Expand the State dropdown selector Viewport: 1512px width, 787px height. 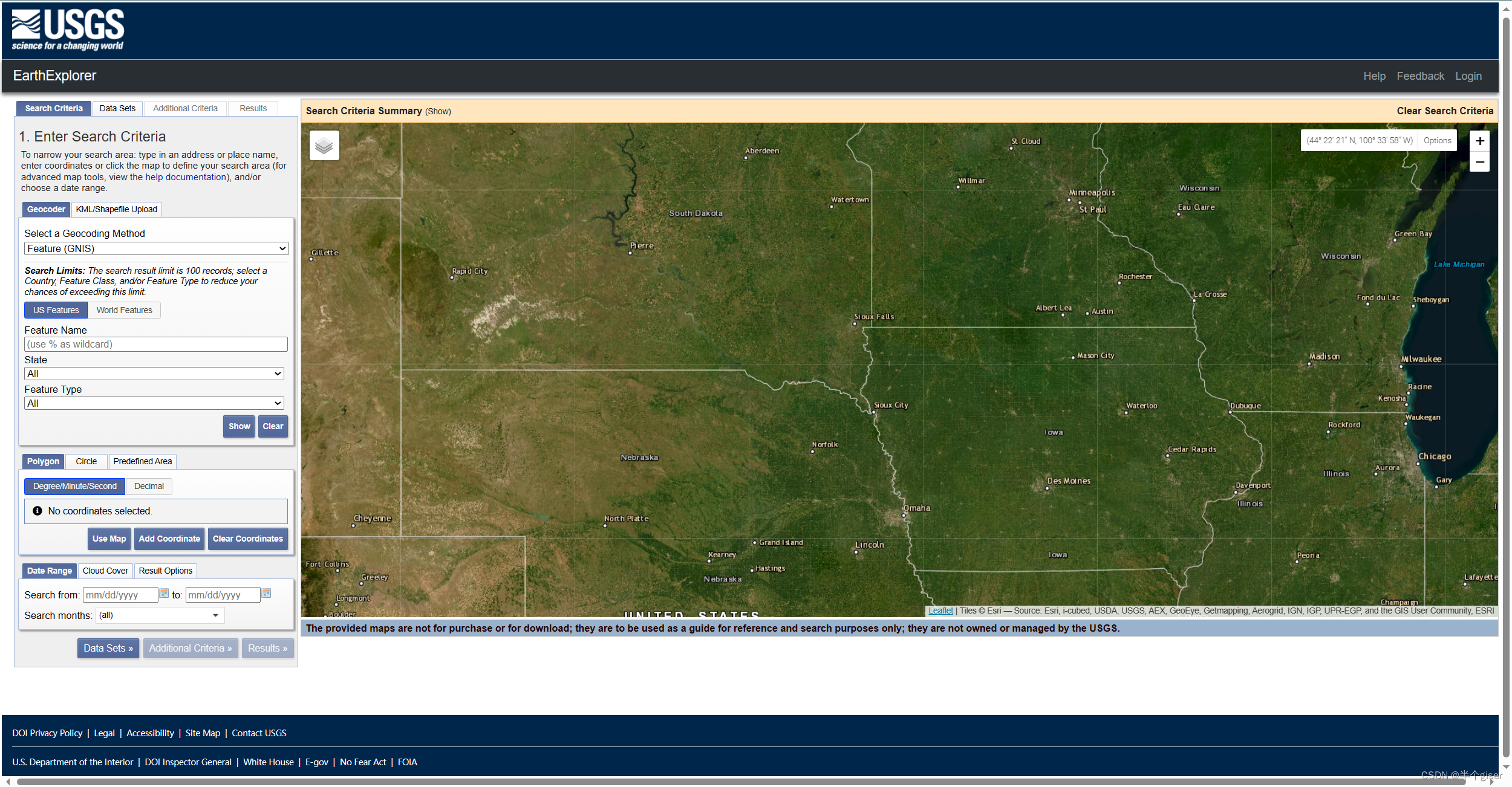[x=155, y=374]
